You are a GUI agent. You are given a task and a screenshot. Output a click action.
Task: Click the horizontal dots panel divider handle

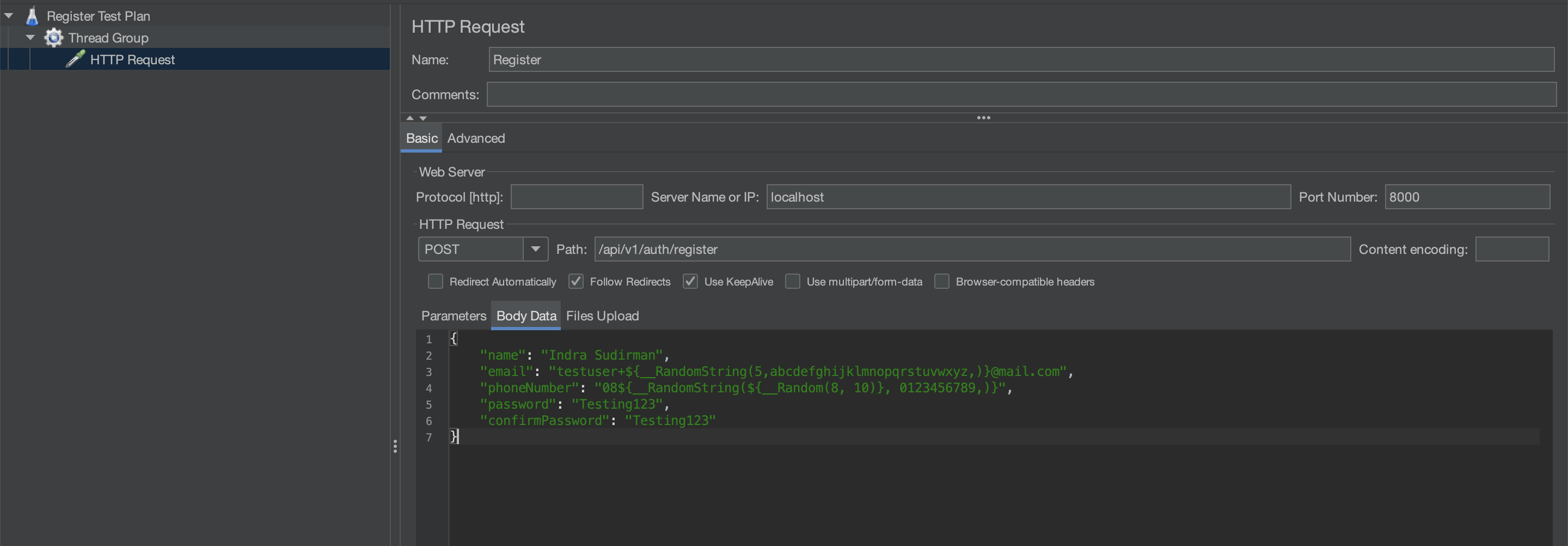click(983, 118)
